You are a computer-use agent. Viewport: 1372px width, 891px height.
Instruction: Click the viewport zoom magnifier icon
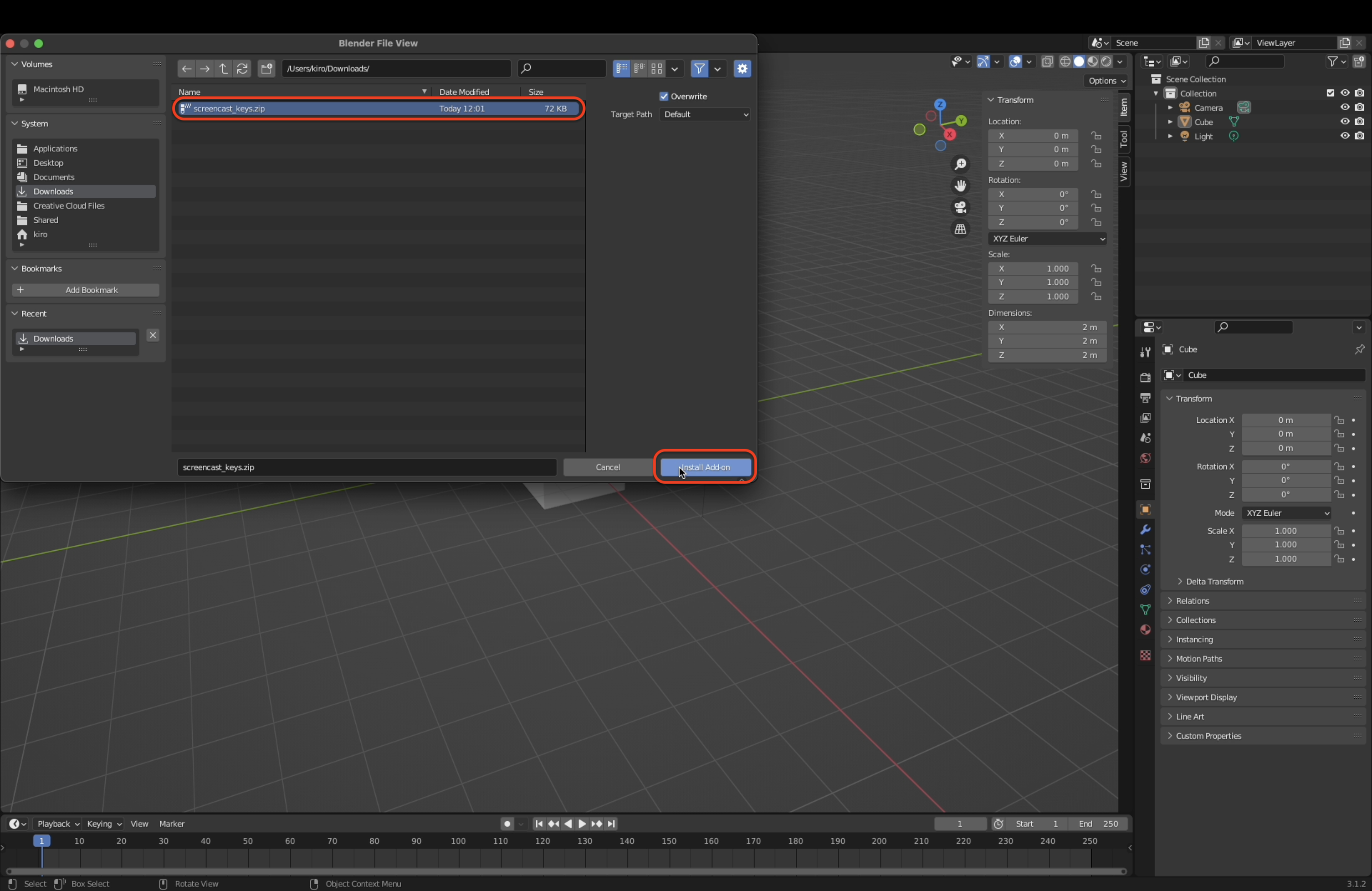point(960,164)
